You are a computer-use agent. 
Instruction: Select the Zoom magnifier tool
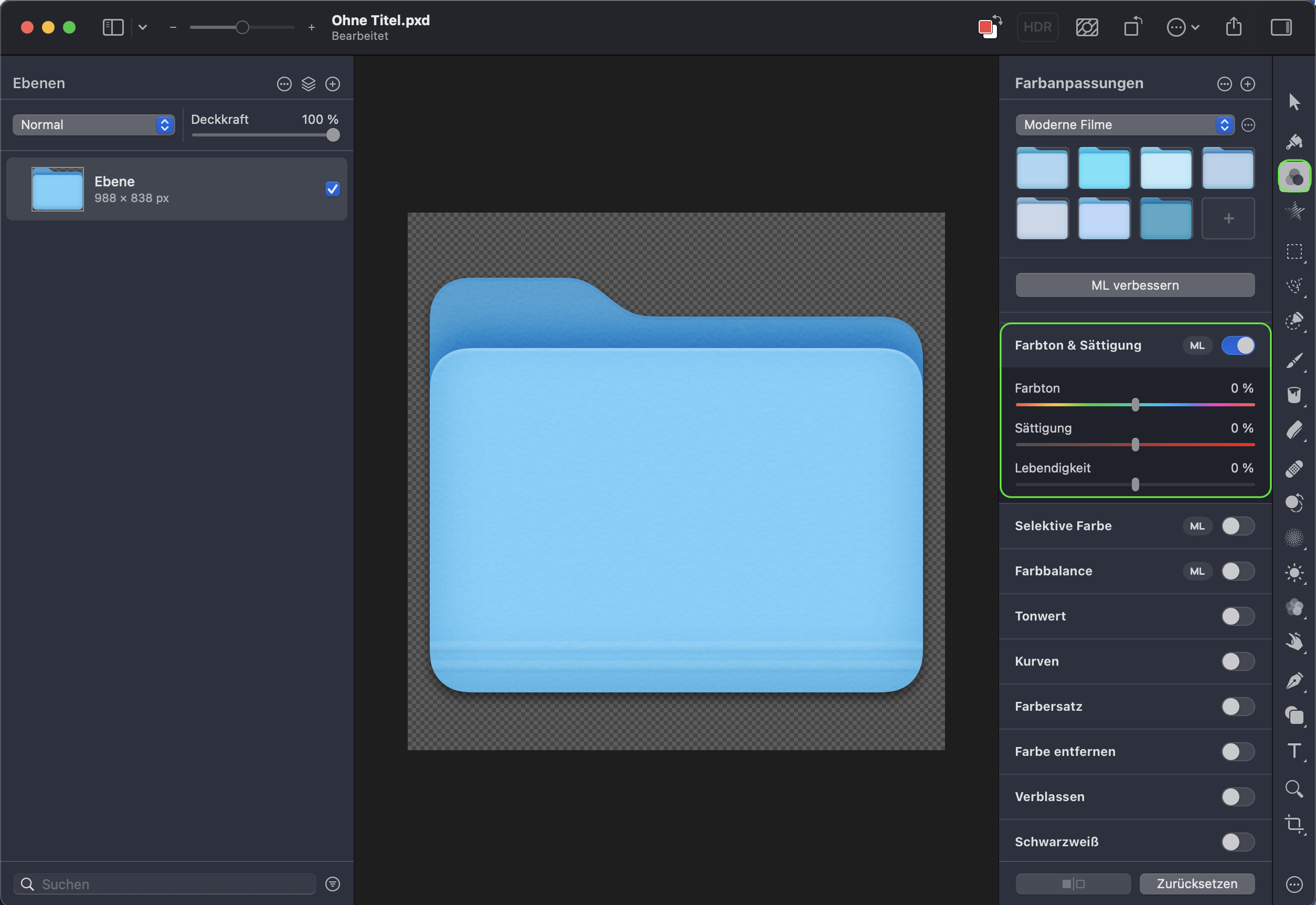pyautogui.click(x=1294, y=788)
